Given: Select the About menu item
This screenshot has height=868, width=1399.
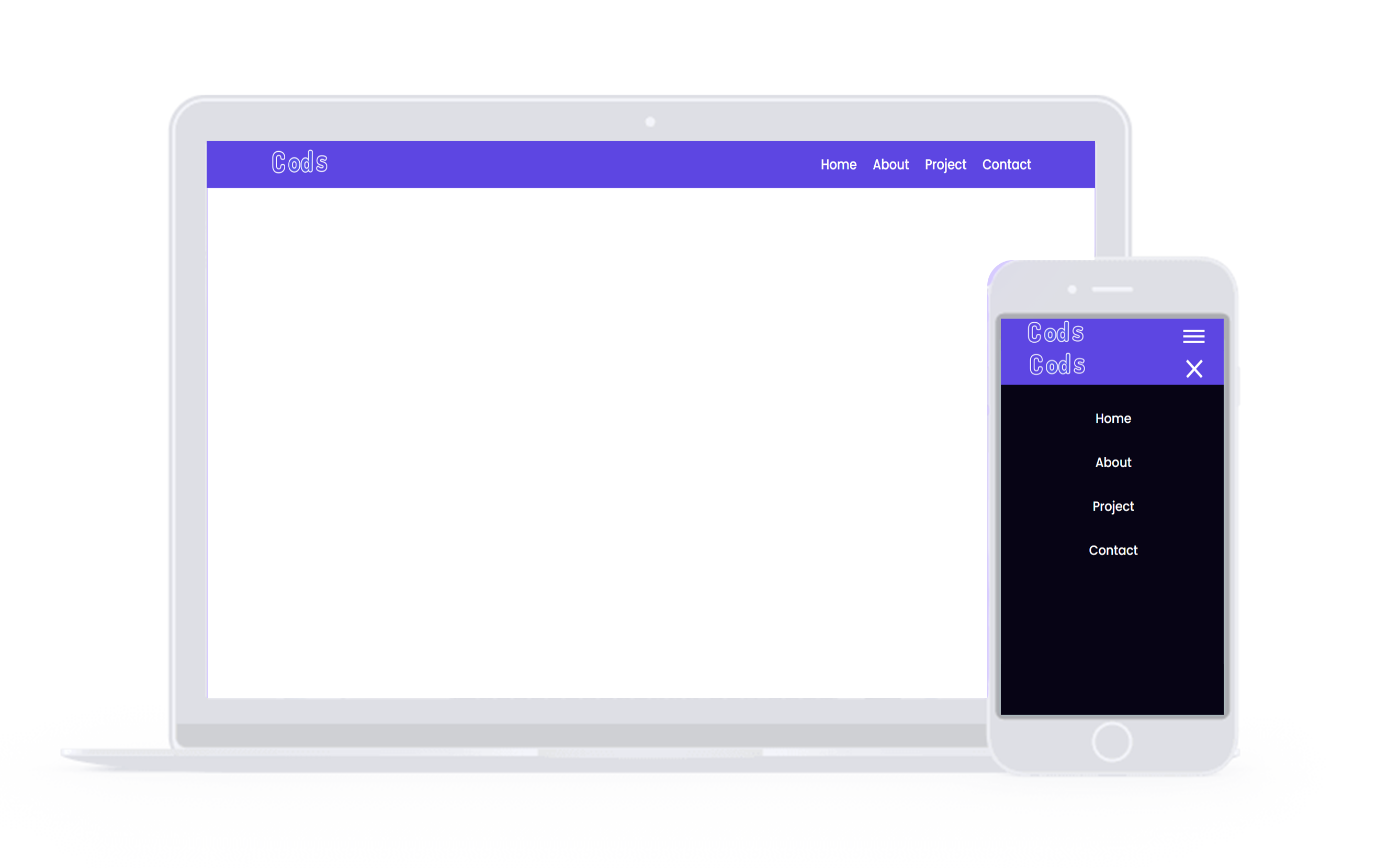Looking at the screenshot, I should click(x=890, y=165).
